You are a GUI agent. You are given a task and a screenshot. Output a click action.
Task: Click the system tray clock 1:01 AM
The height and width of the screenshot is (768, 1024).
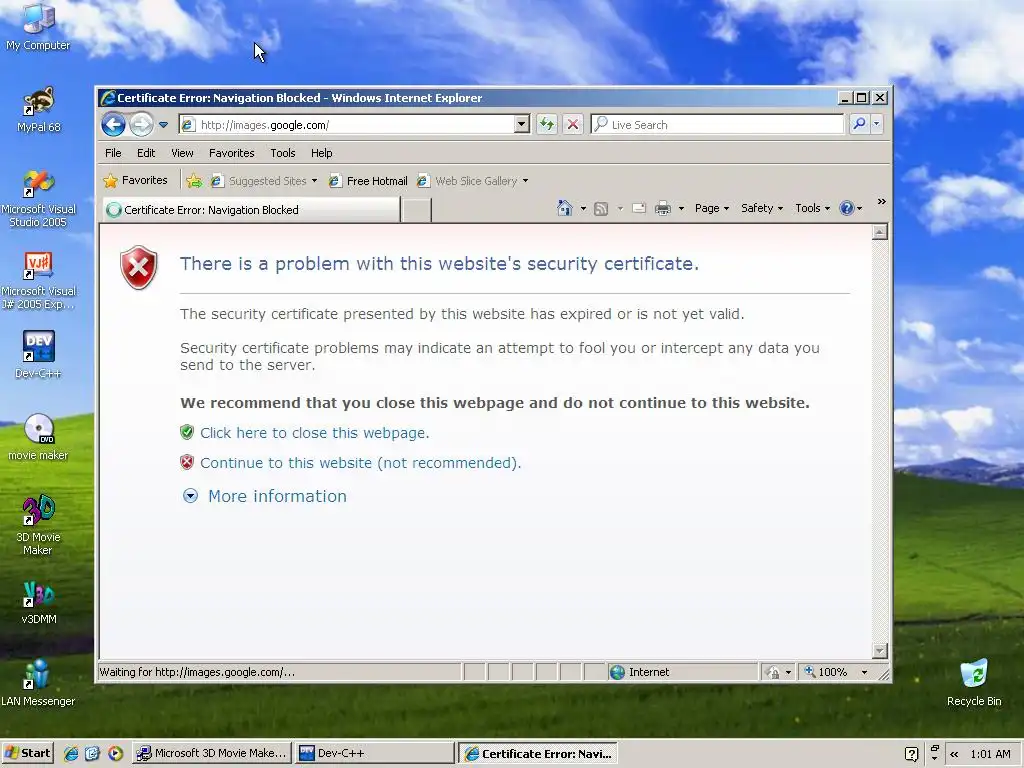[x=990, y=754]
